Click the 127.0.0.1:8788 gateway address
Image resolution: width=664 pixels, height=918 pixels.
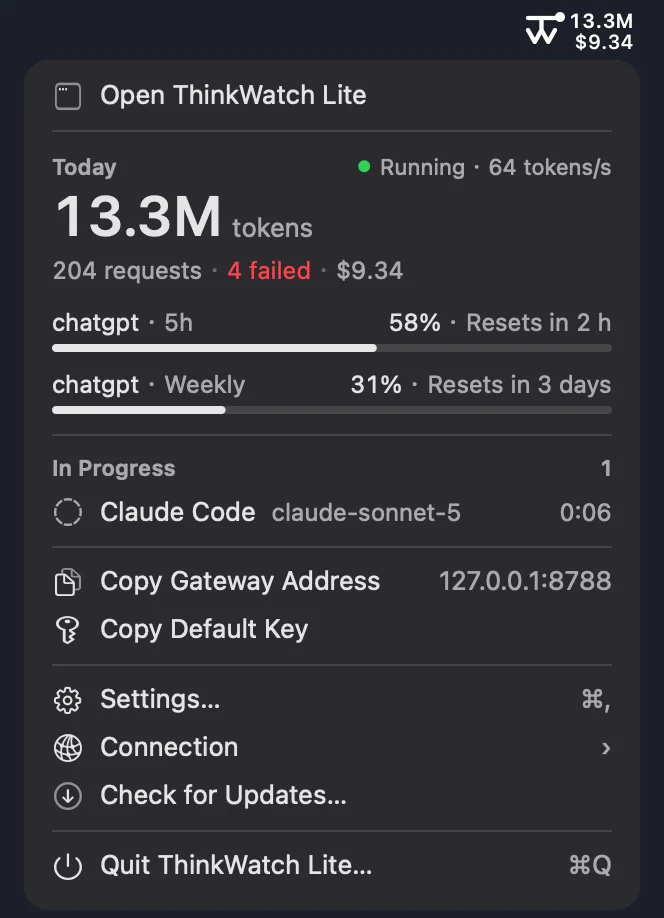tap(525, 581)
